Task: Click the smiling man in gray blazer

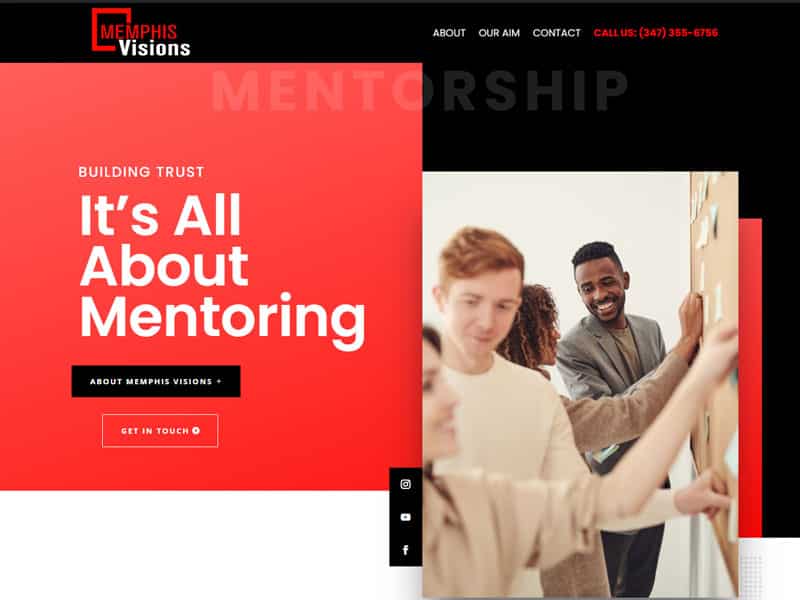Action: tap(612, 327)
